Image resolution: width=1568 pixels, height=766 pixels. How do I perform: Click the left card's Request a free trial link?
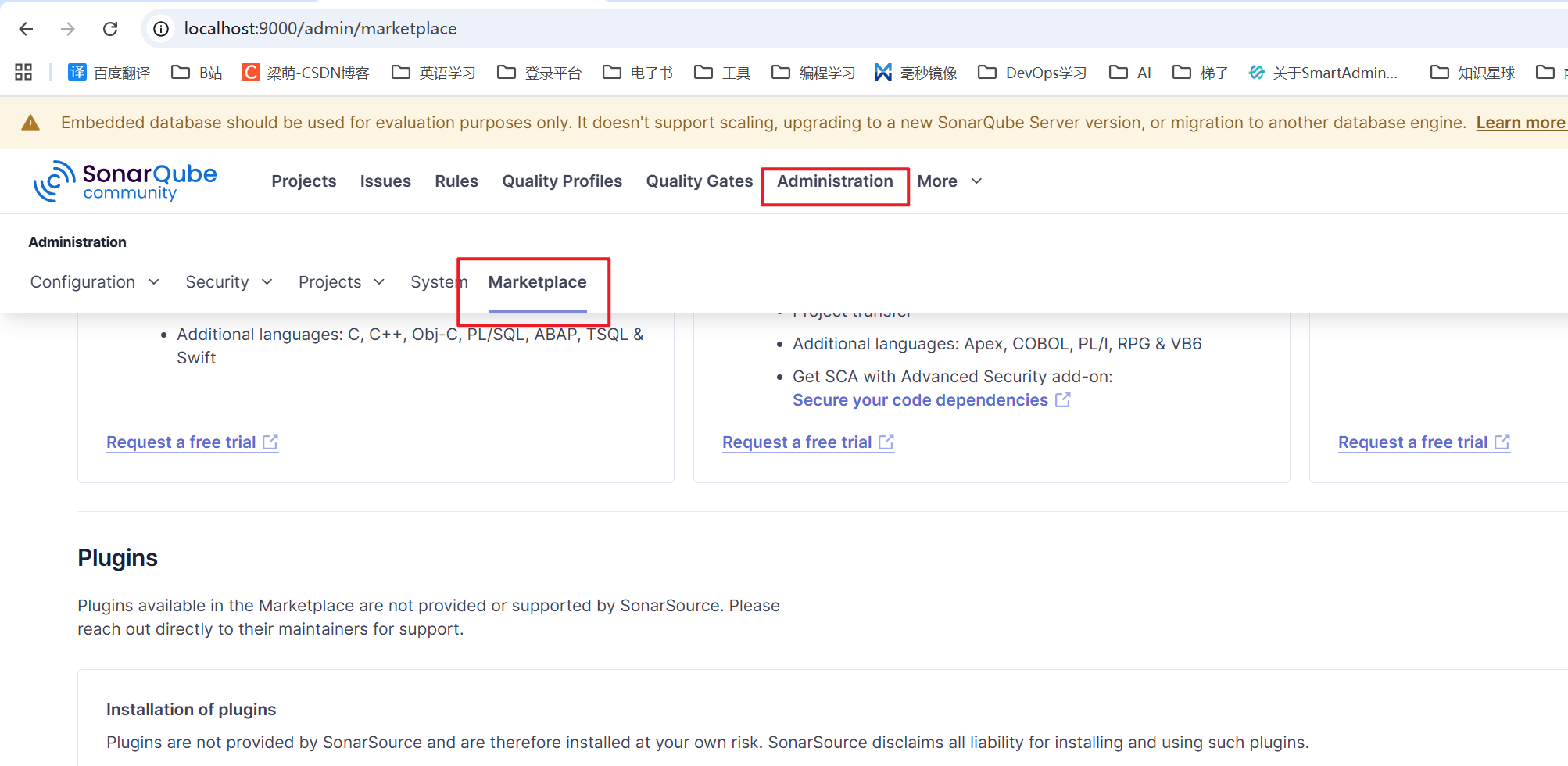coord(192,442)
